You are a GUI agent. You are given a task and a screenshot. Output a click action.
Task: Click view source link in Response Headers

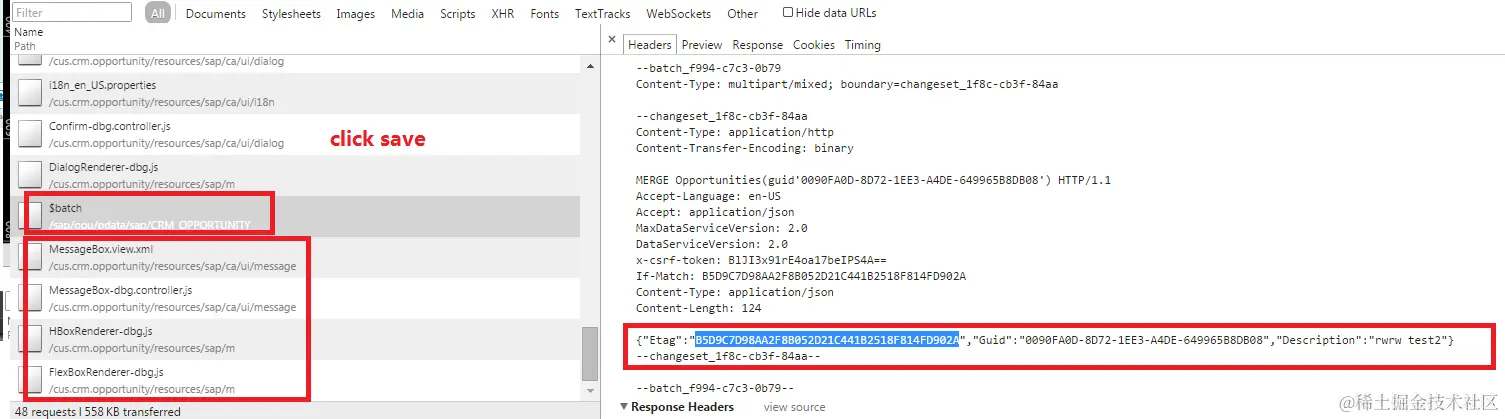(795, 407)
